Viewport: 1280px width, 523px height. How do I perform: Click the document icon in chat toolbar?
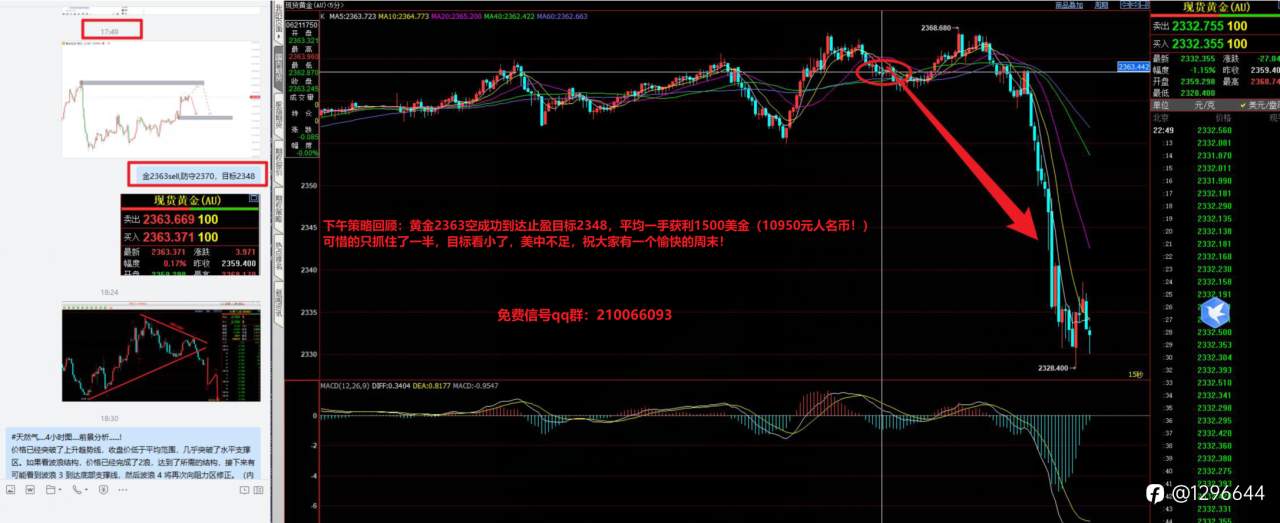click(x=30, y=490)
